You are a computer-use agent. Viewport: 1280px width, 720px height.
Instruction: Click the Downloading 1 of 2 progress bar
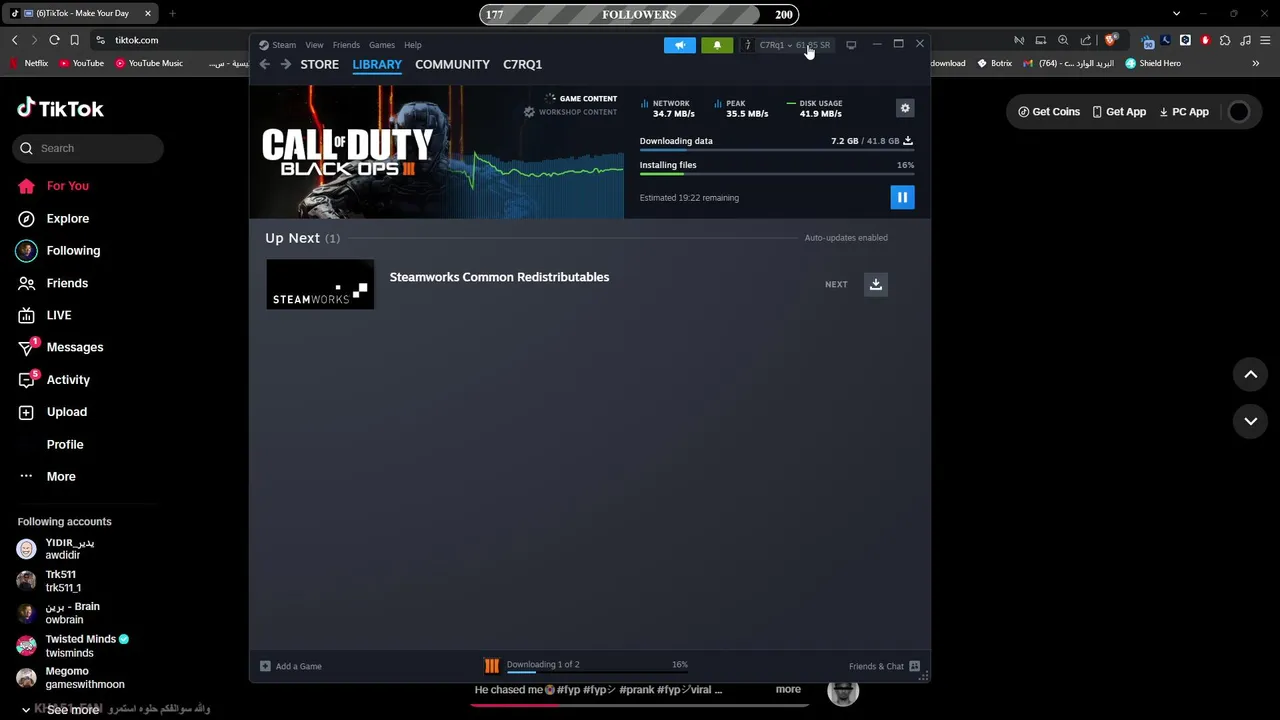click(x=597, y=672)
